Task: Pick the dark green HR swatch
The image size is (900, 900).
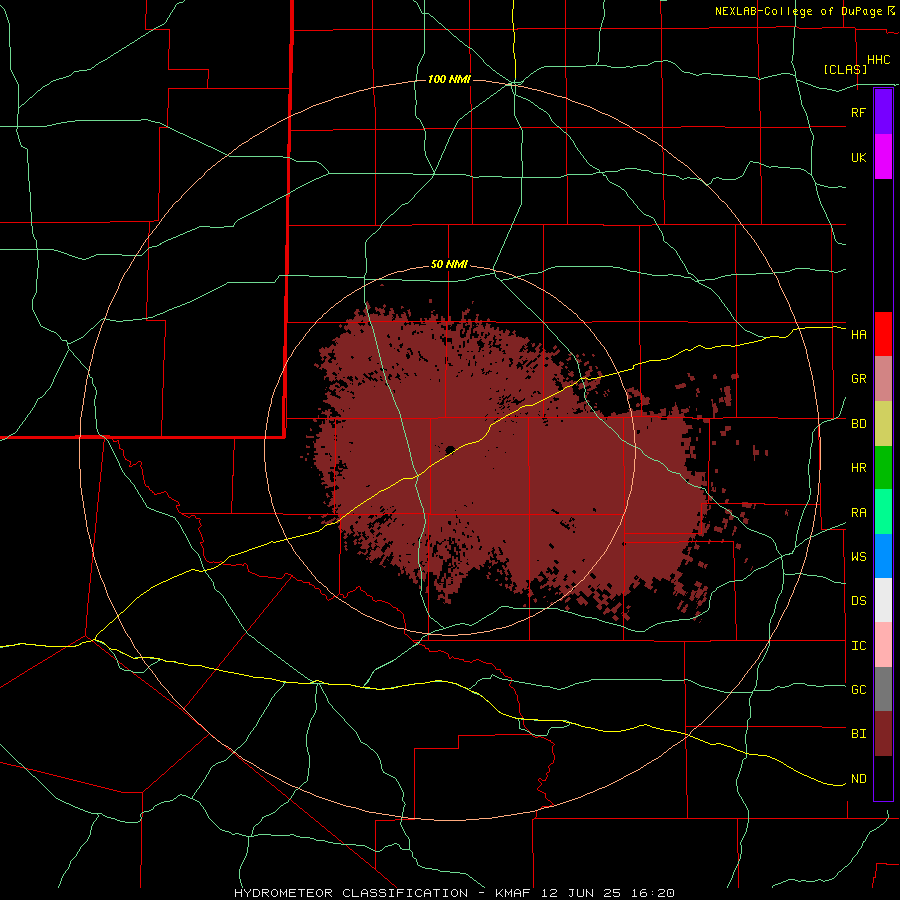Action: tap(883, 468)
